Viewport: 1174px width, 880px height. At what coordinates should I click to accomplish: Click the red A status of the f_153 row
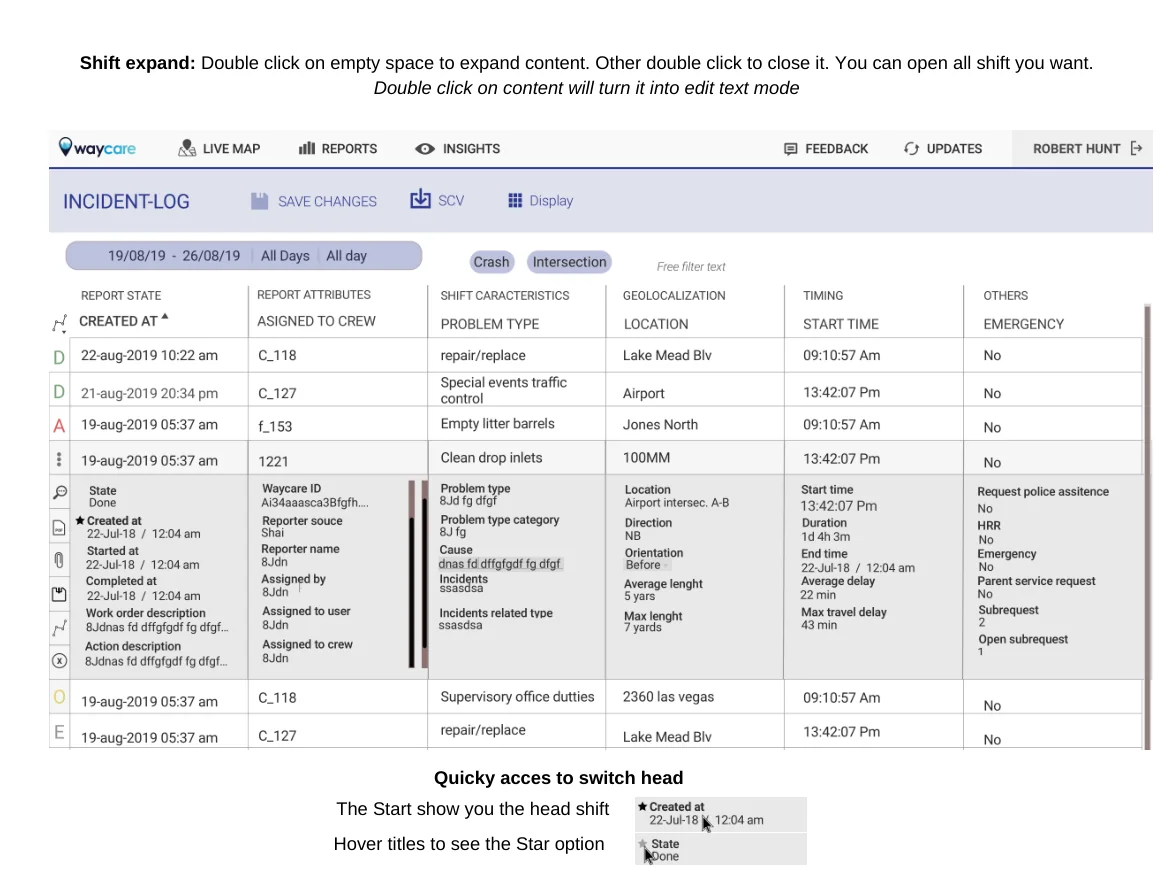pyautogui.click(x=59, y=426)
